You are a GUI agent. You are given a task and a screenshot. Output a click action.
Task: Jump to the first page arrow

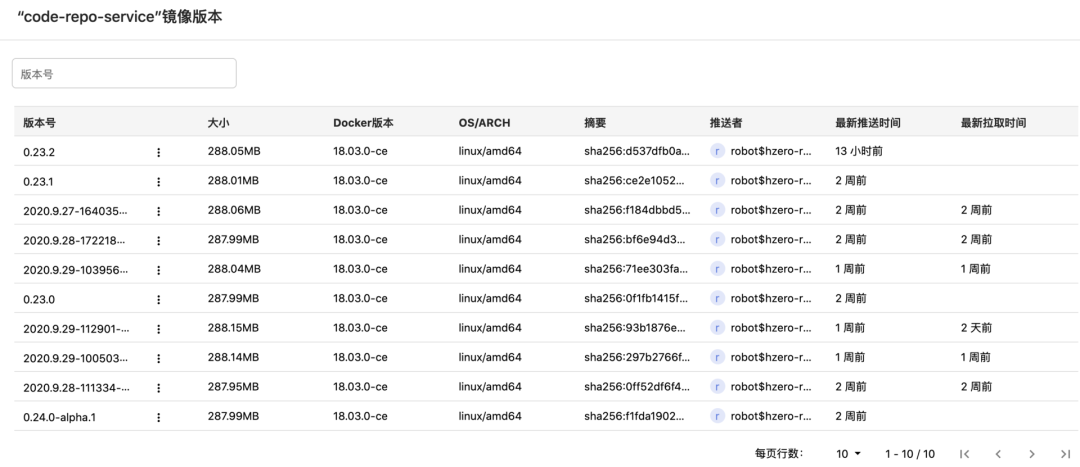(x=964, y=454)
